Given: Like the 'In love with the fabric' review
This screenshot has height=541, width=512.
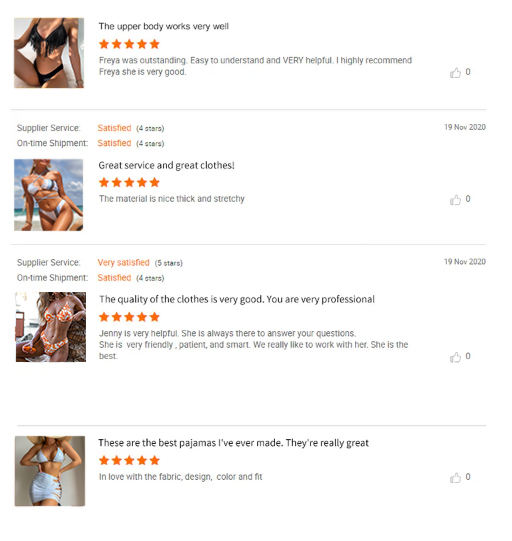Looking at the screenshot, I should click(455, 478).
